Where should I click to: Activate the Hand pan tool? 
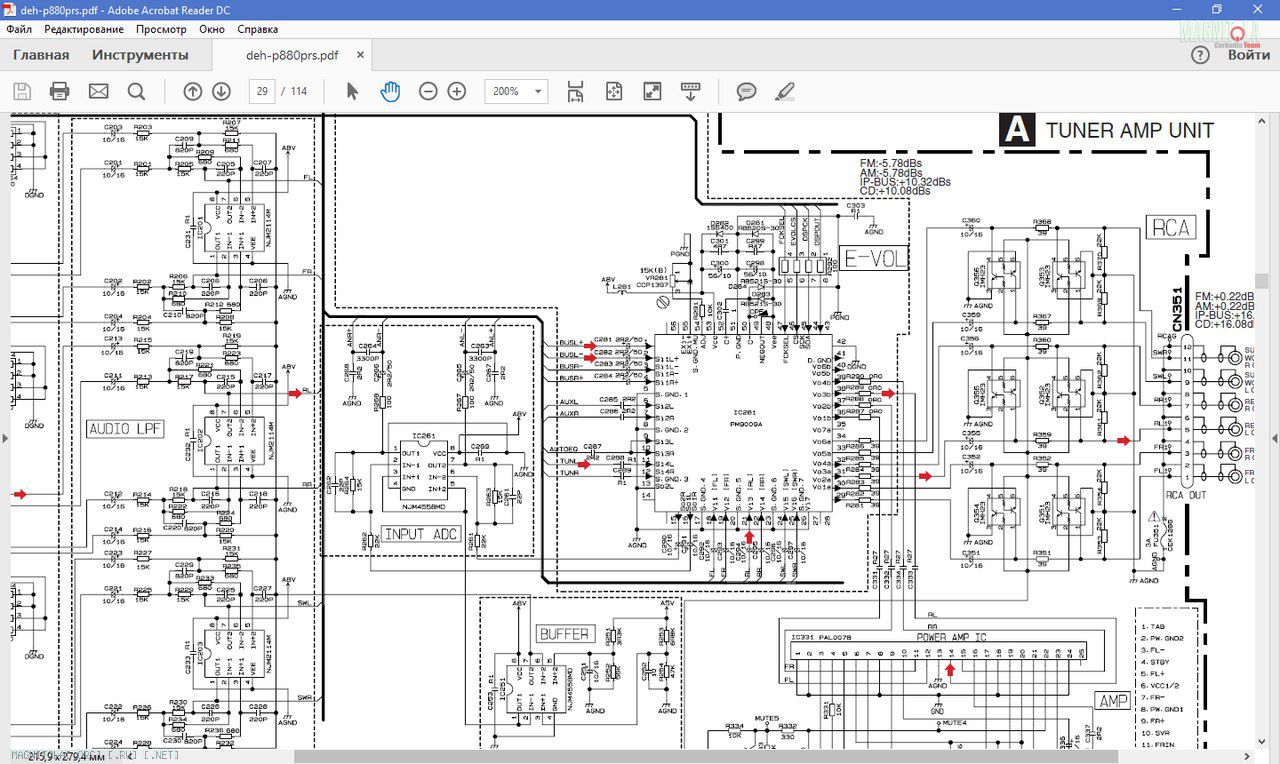click(389, 91)
